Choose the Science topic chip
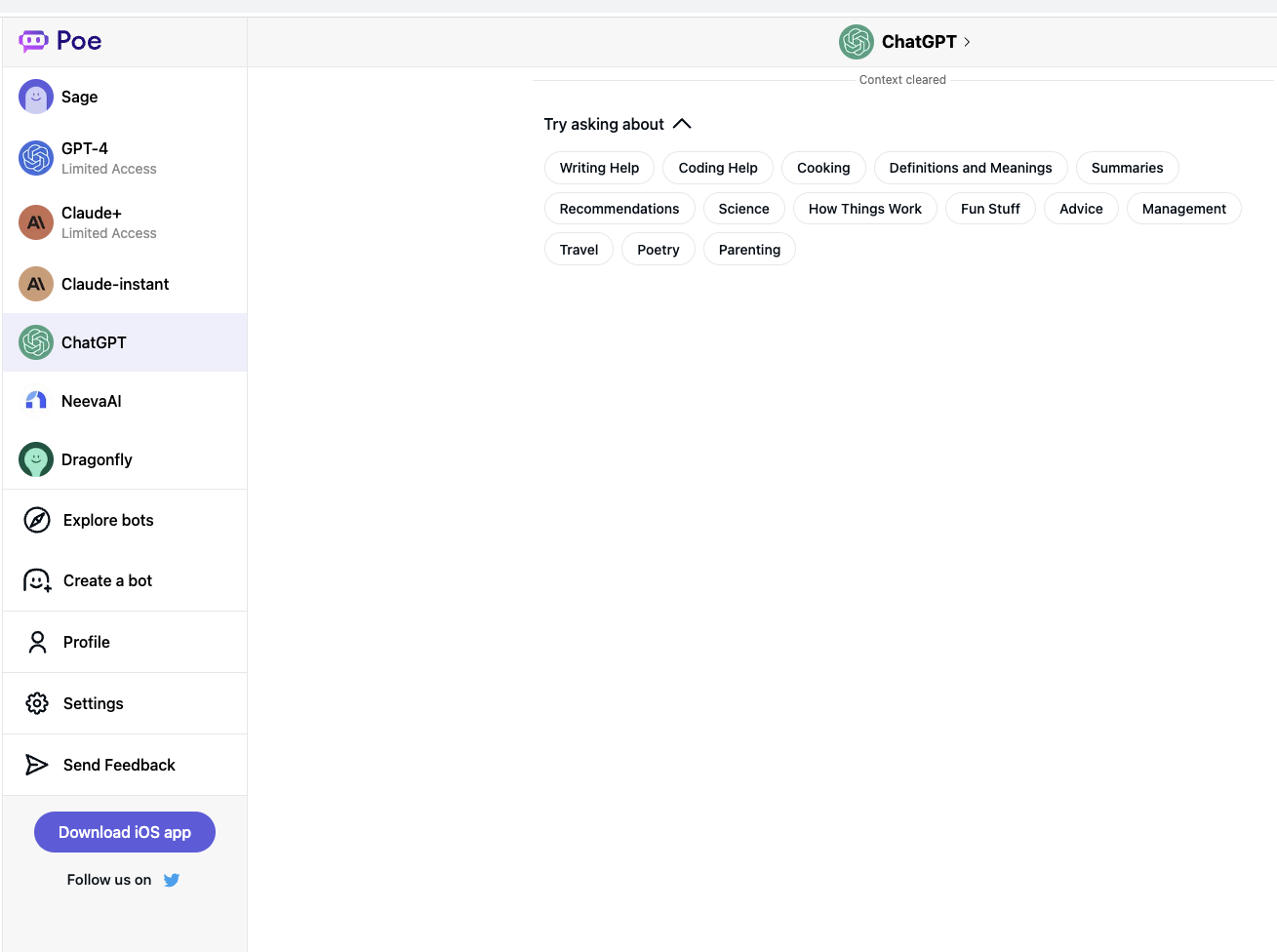1277x952 pixels. 744,209
